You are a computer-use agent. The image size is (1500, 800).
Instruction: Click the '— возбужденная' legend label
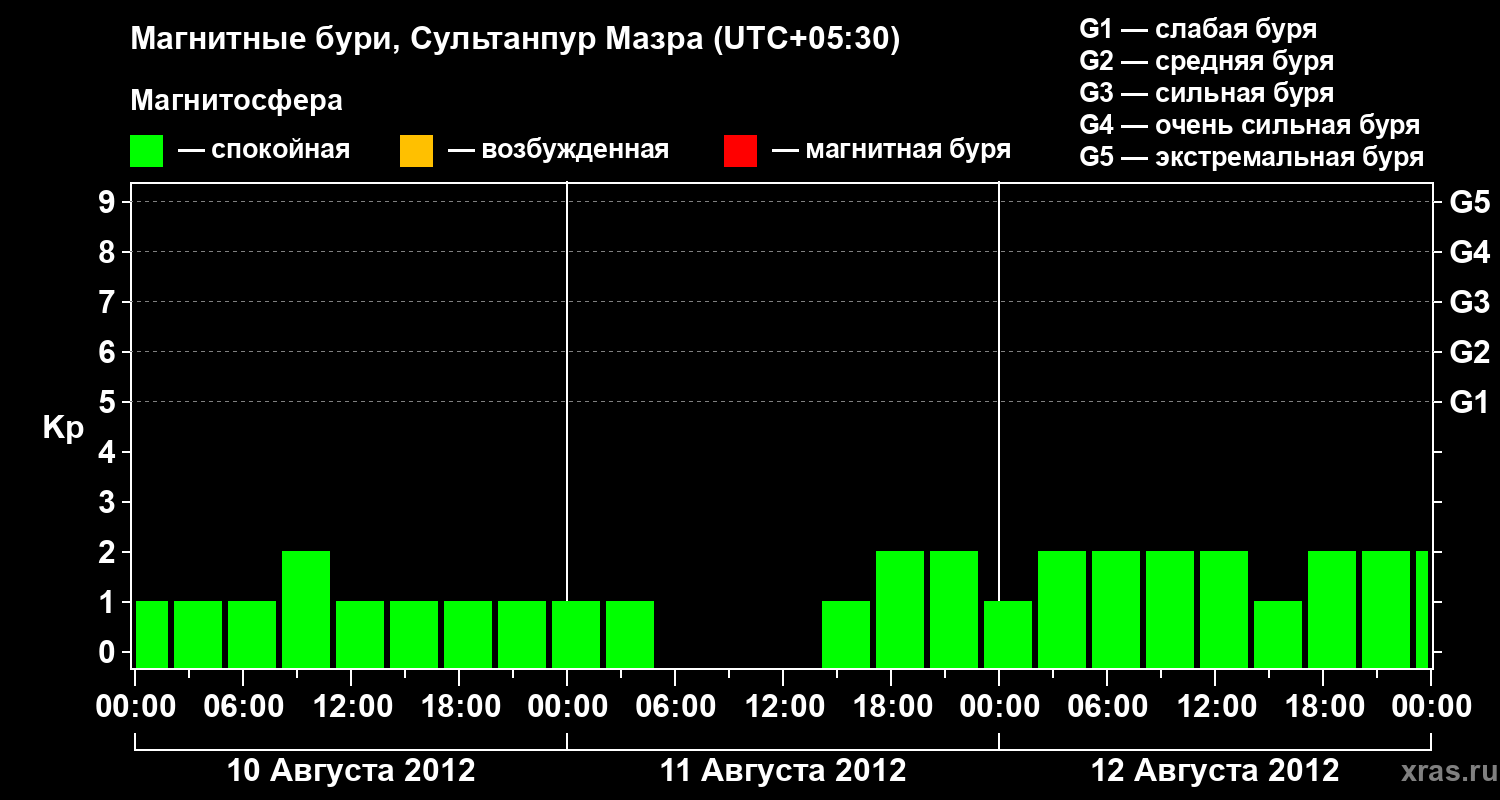tap(558, 151)
